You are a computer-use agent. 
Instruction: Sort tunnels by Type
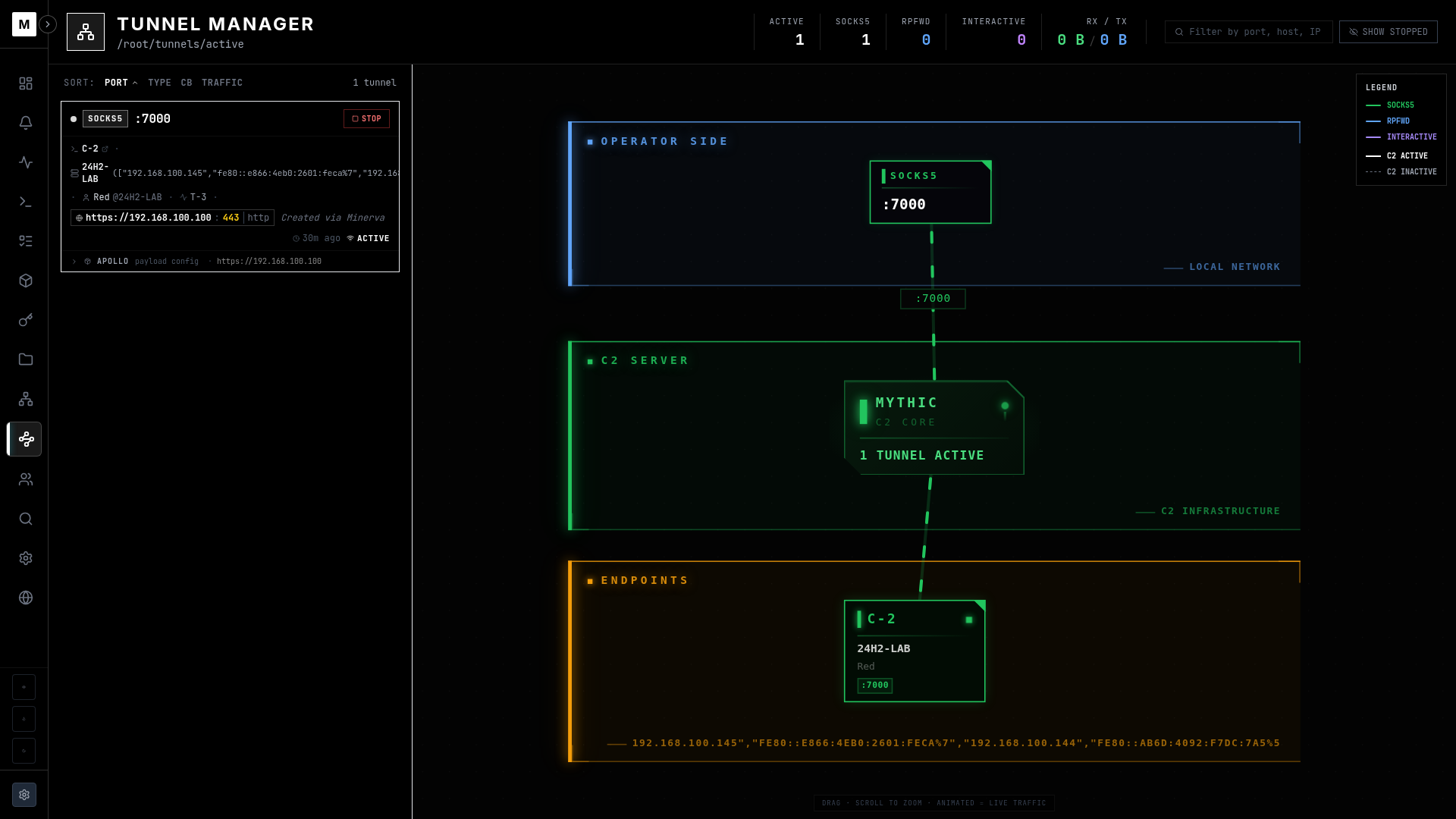159,83
